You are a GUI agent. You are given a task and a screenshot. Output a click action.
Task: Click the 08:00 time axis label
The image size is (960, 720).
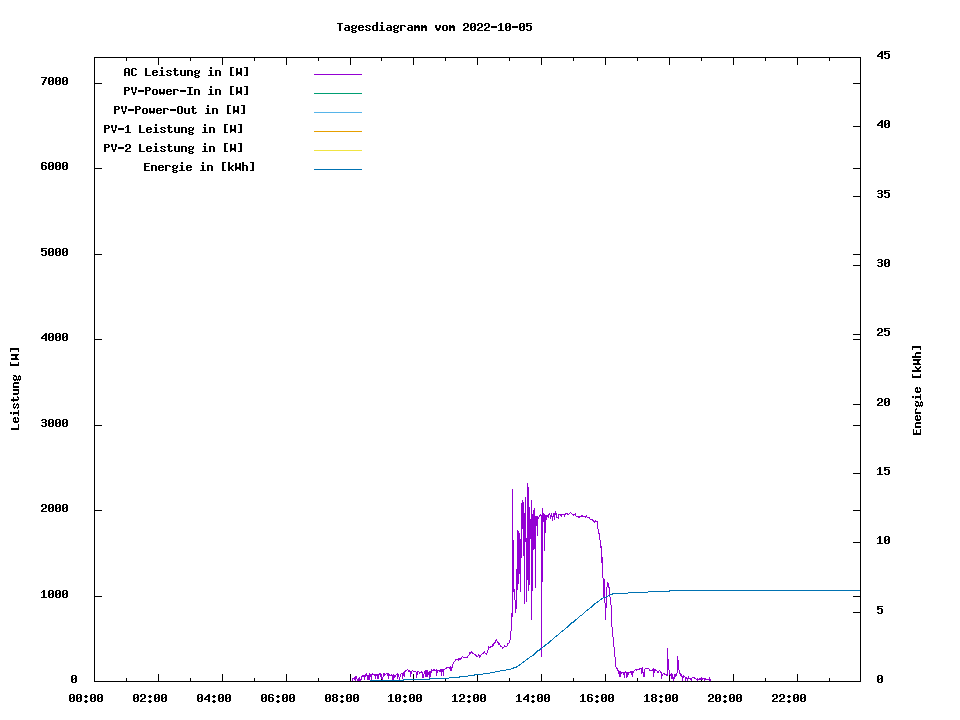click(x=341, y=698)
